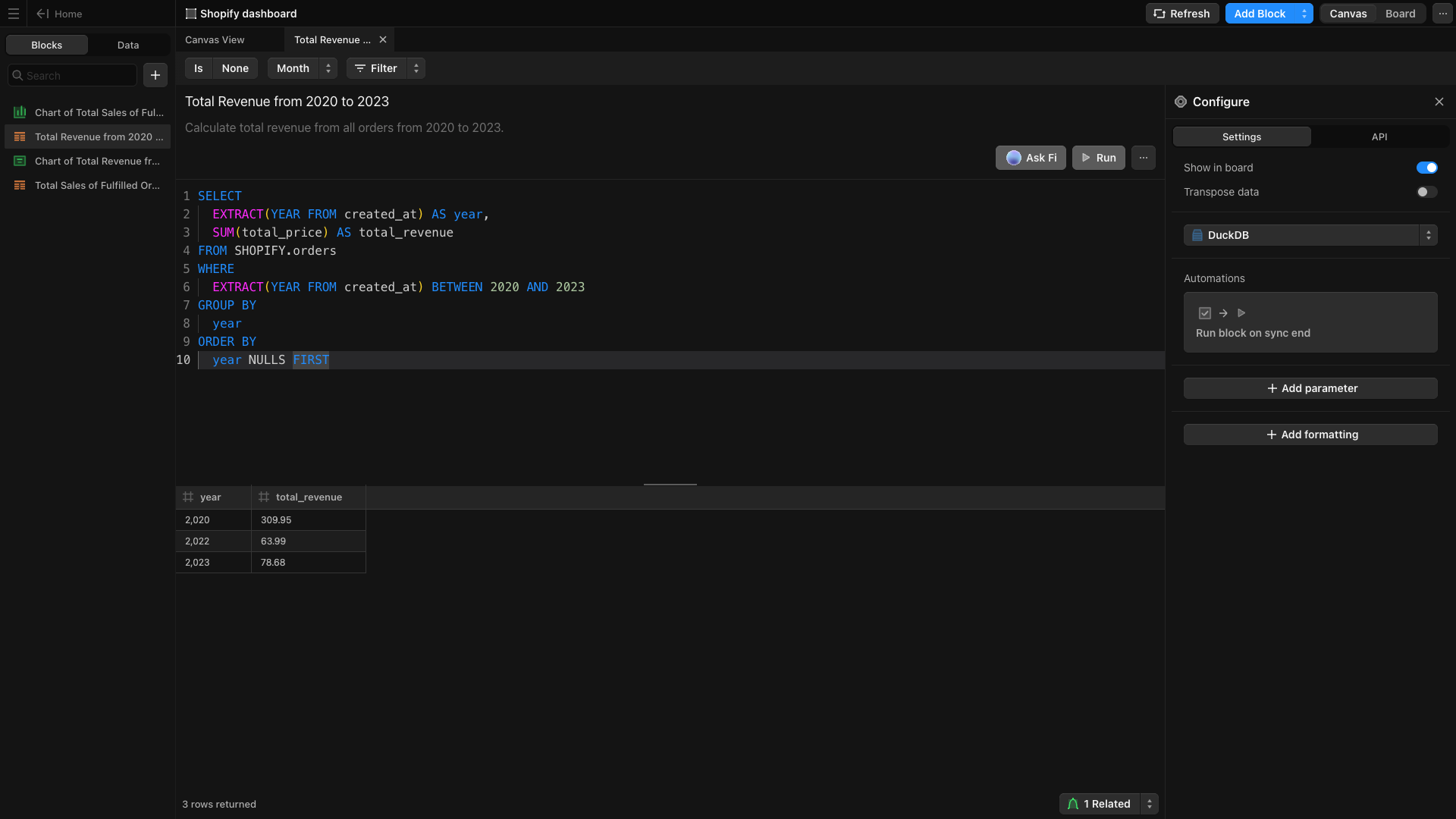Expand the Add Block dropdown arrow
The height and width of the screenshot is (819, 1456).
pos(1304,14)
